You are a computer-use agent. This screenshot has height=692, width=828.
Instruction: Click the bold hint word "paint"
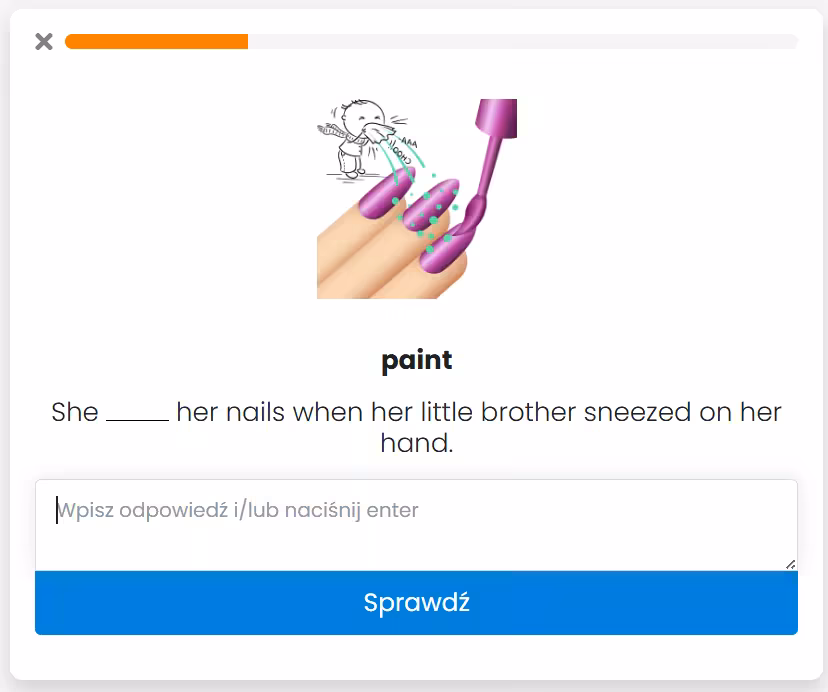click(x=416, y=360)
